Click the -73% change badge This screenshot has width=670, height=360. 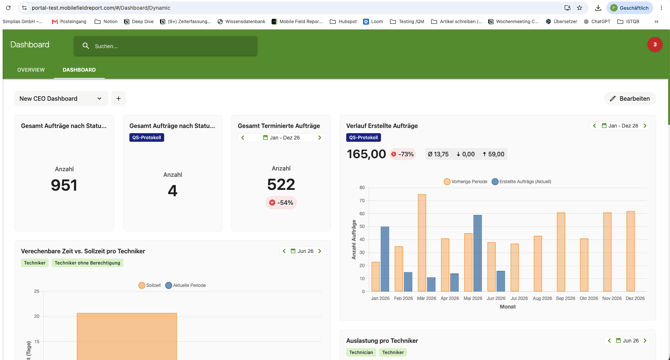click(403, 154)
